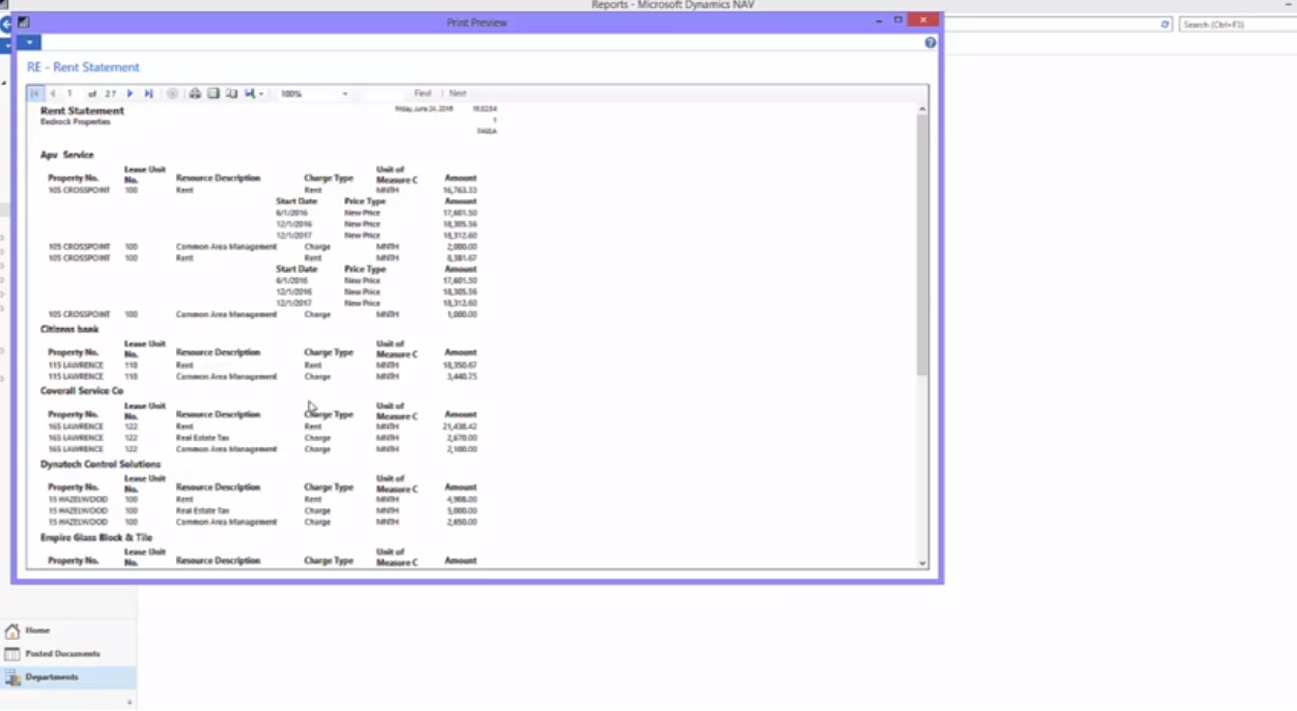The height and width of the screenshot is (711, 1297).
Task: Open help icon in Print Preview
Action: pos(930,43)
